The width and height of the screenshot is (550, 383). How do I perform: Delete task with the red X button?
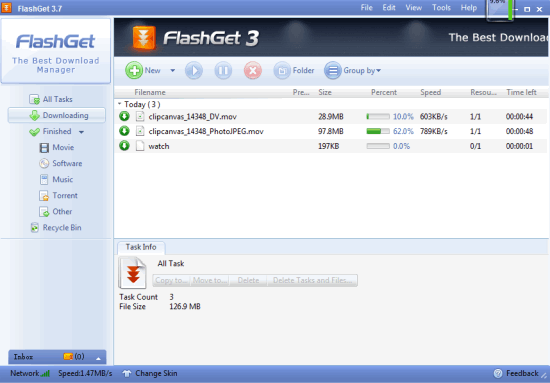coord(253,70)
